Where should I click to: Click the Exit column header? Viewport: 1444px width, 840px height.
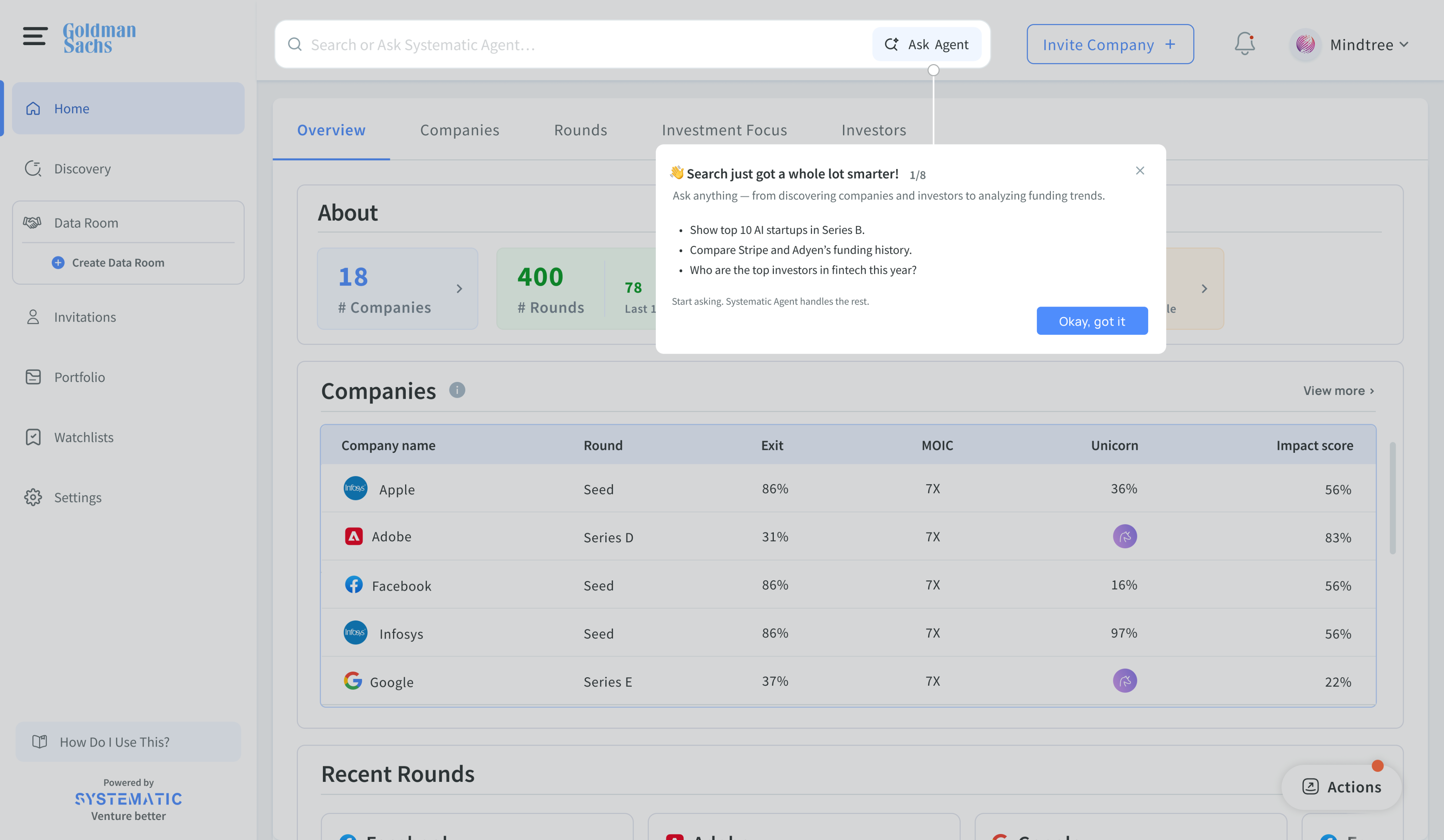[x=772, y=445]
